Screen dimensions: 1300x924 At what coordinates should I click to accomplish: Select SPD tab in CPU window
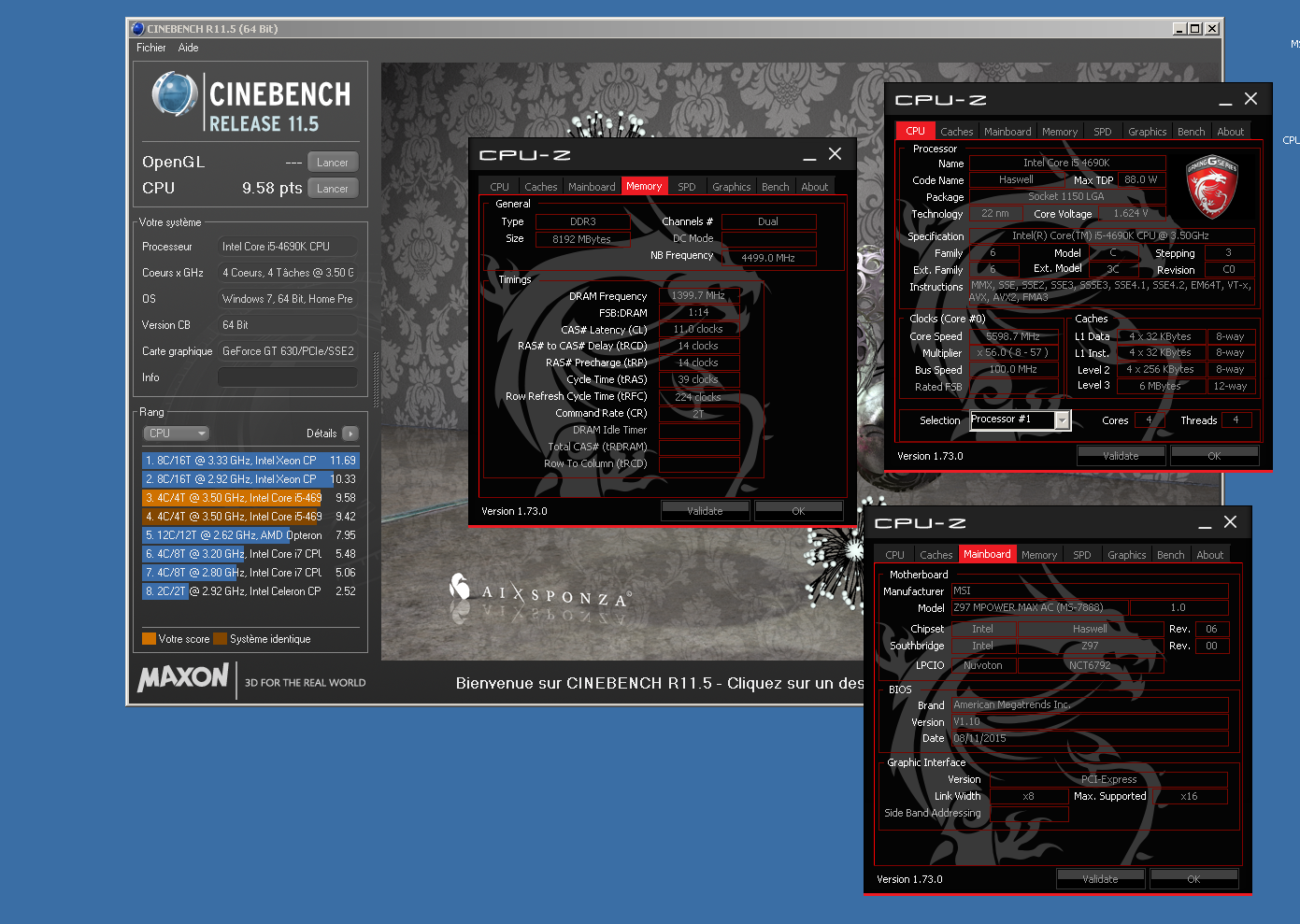[1103, 132]
